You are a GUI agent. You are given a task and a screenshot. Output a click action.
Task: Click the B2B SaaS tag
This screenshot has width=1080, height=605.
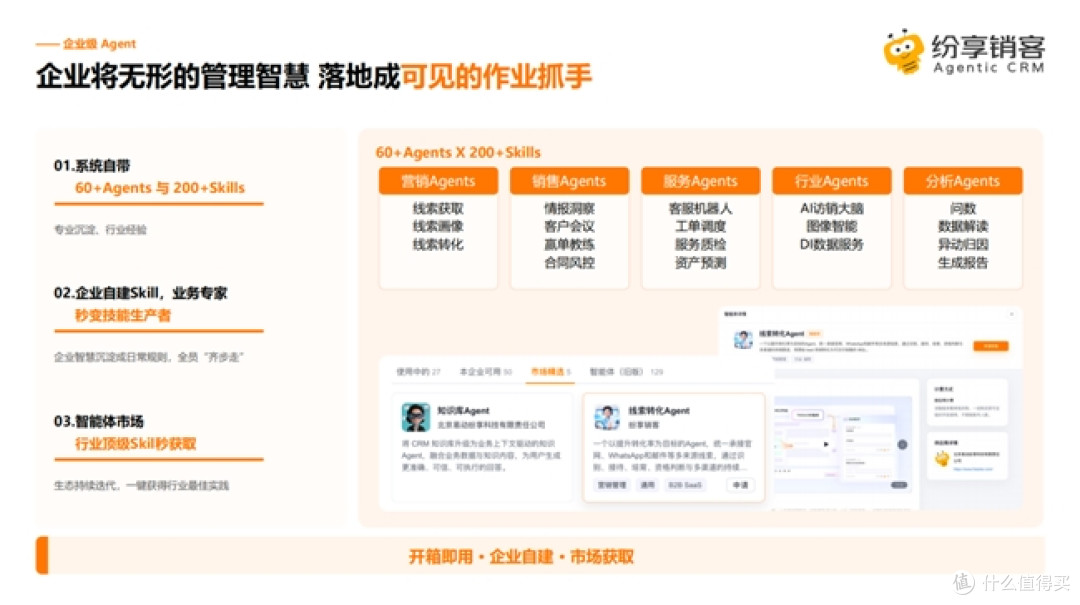pos(685,485)
